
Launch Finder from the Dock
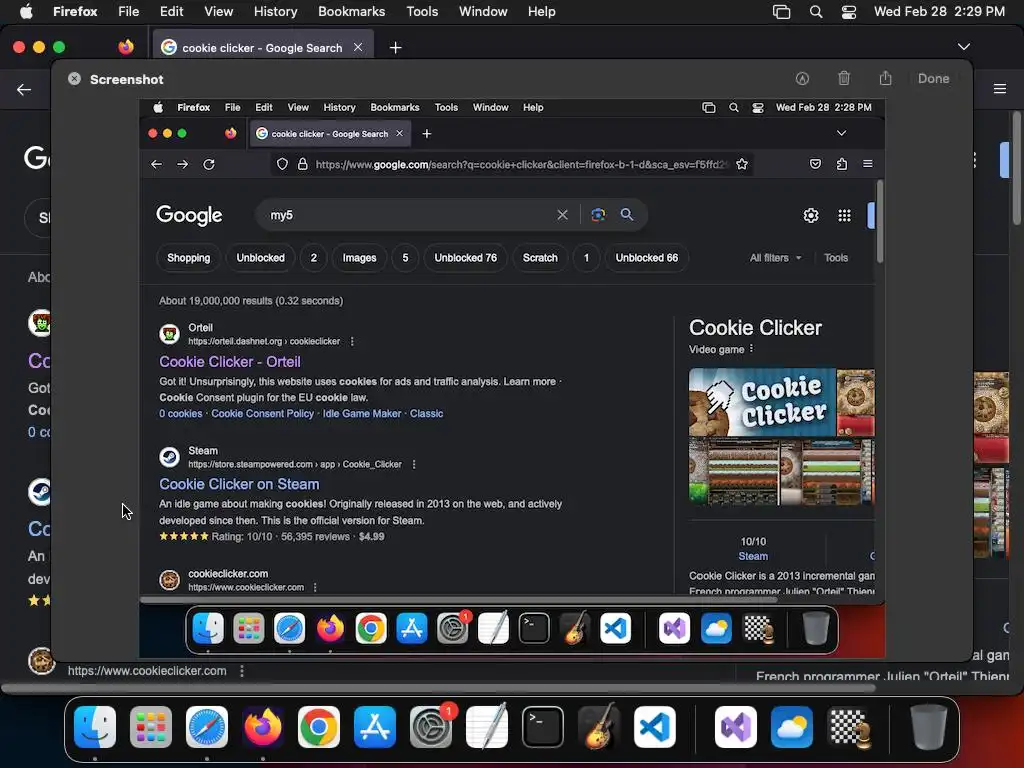(x=95, y=726)
